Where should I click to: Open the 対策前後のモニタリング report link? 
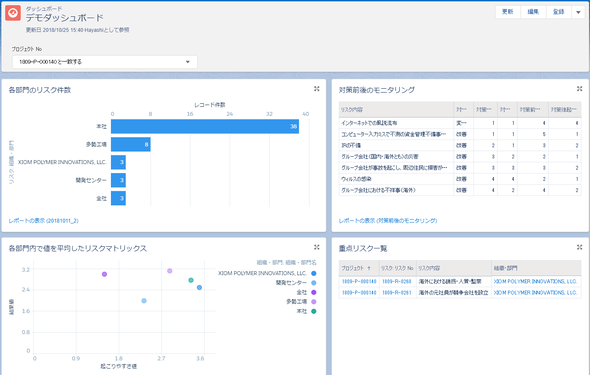point(388,221)
